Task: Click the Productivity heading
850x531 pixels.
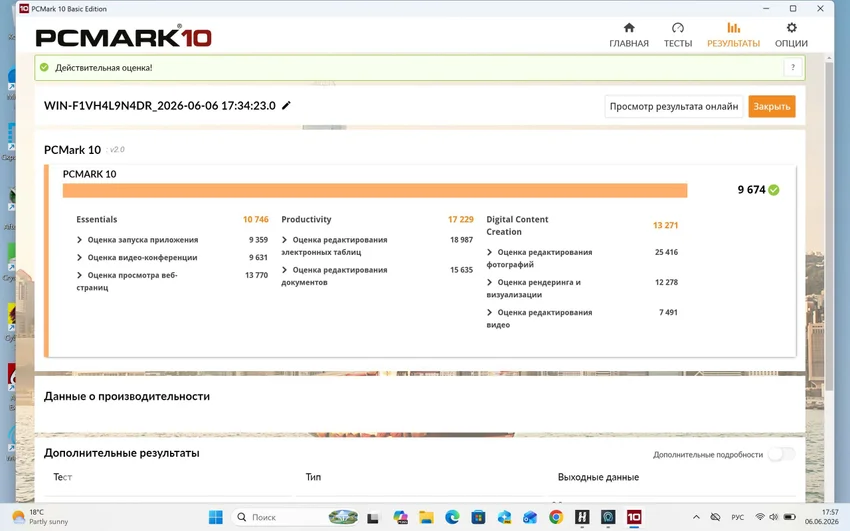Action: [x=306, y=219]
